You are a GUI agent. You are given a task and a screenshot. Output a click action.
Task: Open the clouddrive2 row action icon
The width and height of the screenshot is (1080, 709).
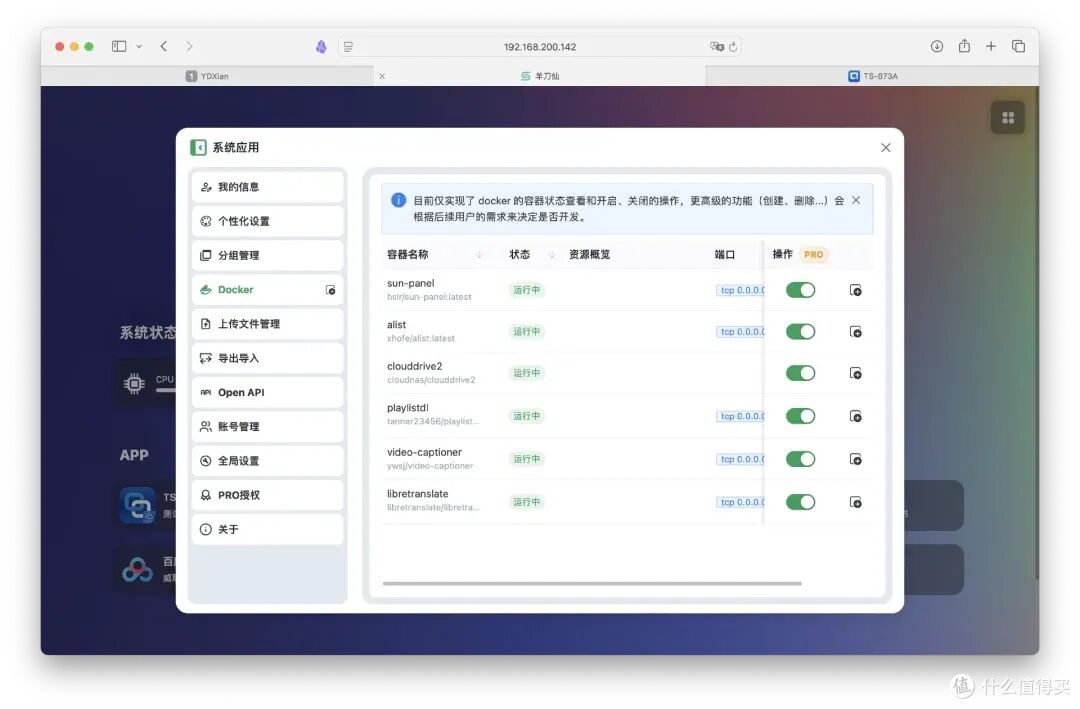click(x=855, y=373)
